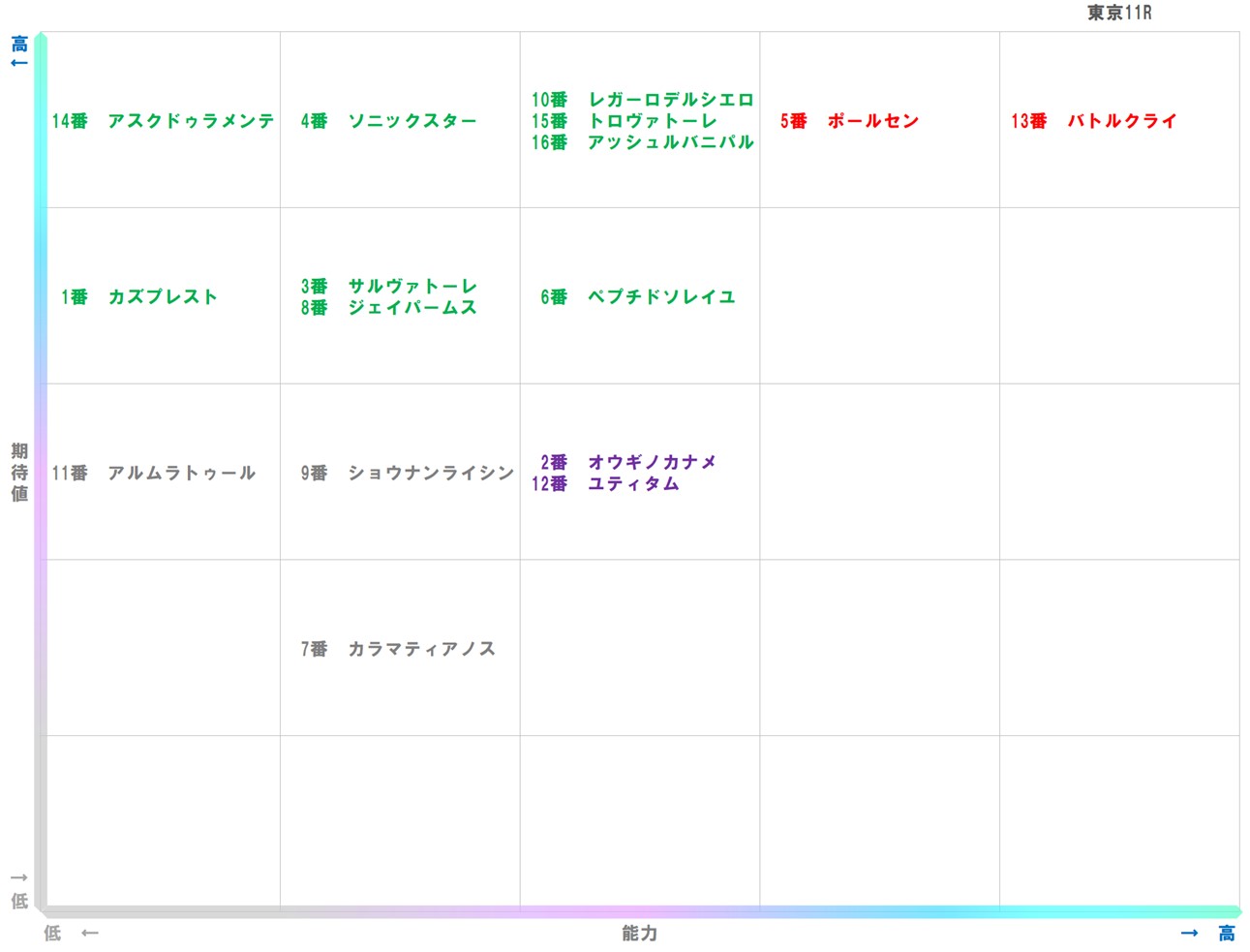Click horse 4番 ソニックスター

click(x=387, y=121)
